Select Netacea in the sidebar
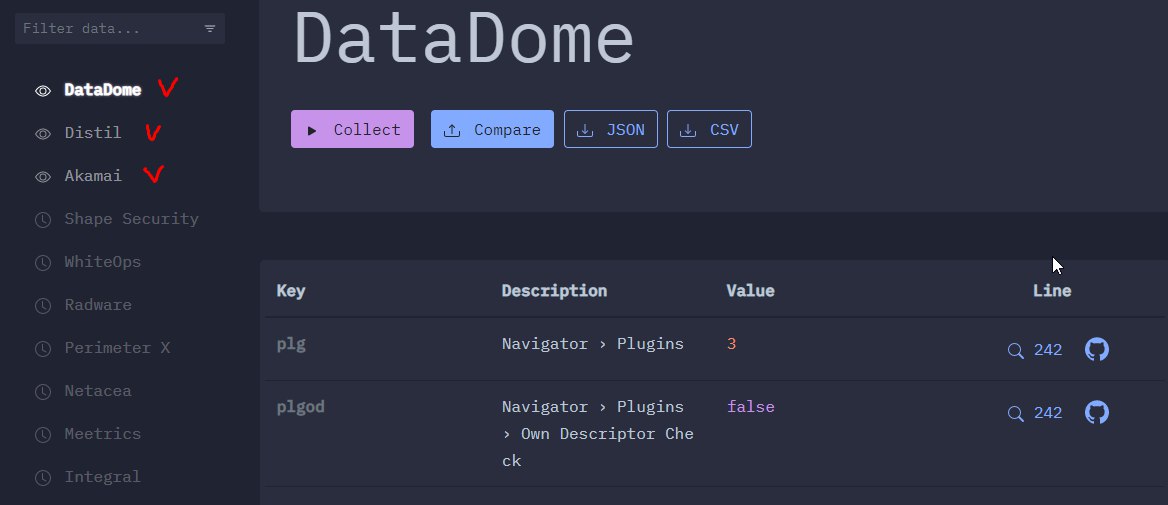This screenshot has height=505, width=1168. coord(98,391)
